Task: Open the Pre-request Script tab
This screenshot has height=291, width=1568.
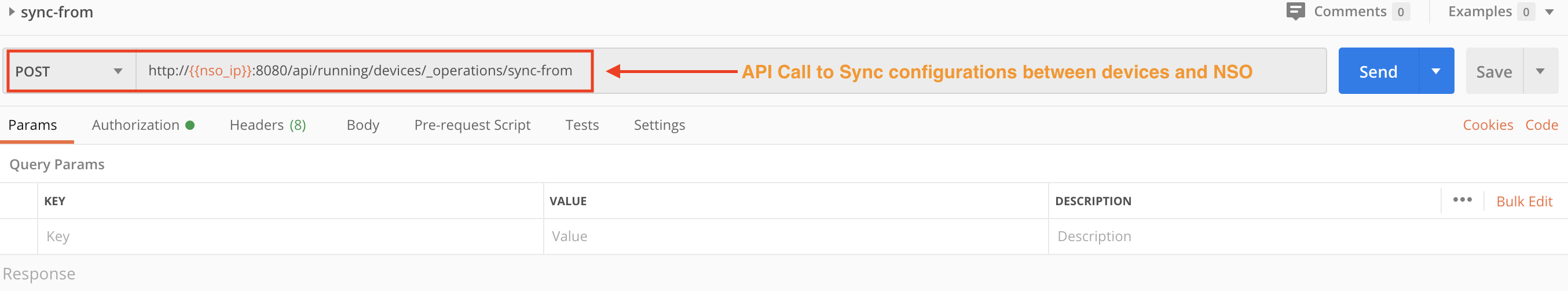Action: (x=472, y=125)
